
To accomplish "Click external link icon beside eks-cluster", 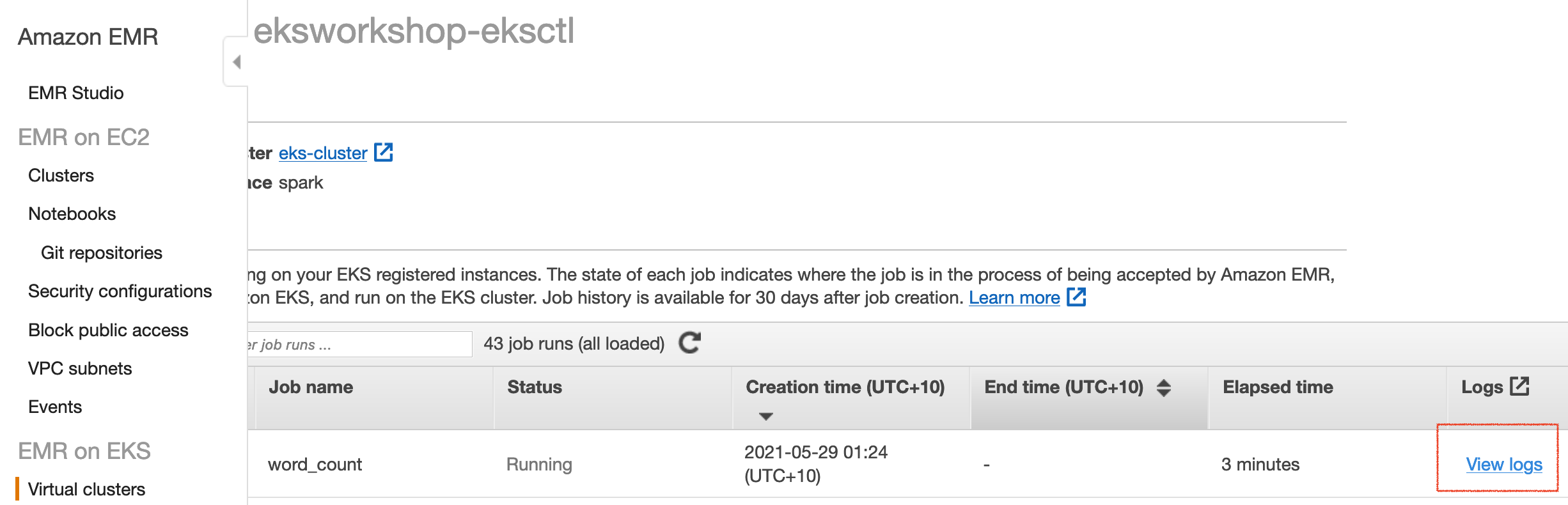I will coord(383,153).
